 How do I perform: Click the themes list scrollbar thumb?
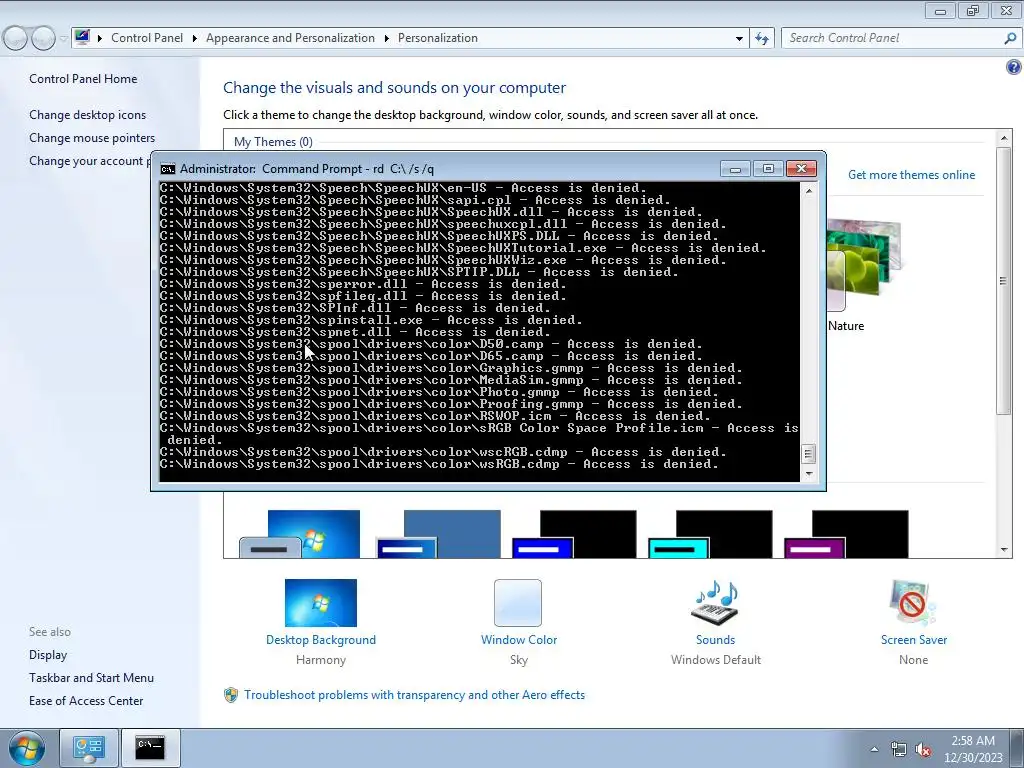[x=1004, y=280]
